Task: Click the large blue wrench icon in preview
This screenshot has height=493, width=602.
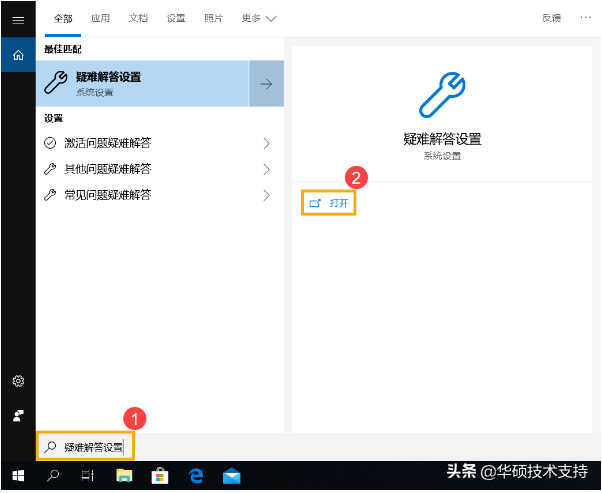Action: click(x=442, y=94)
